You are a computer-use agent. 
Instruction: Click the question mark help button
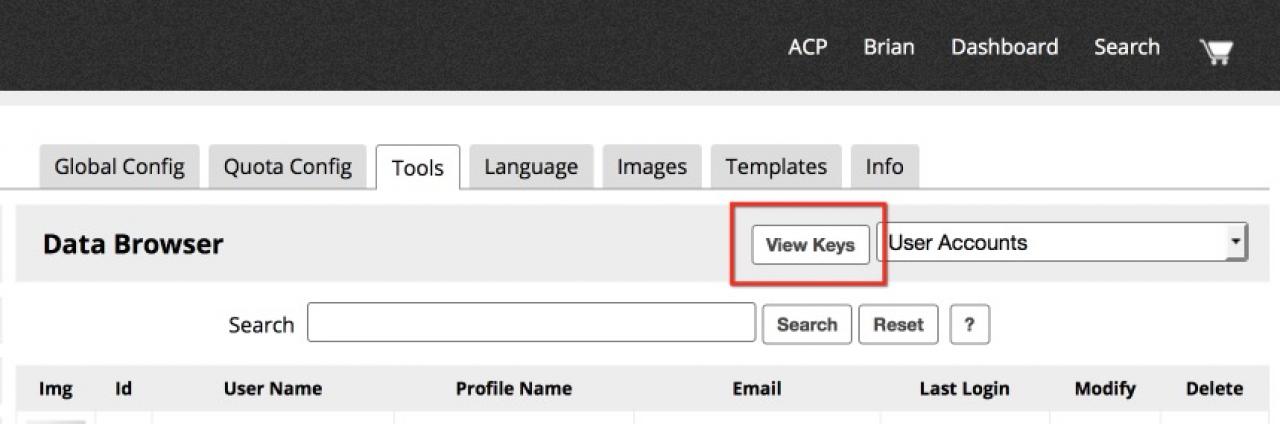click(969, 325)
